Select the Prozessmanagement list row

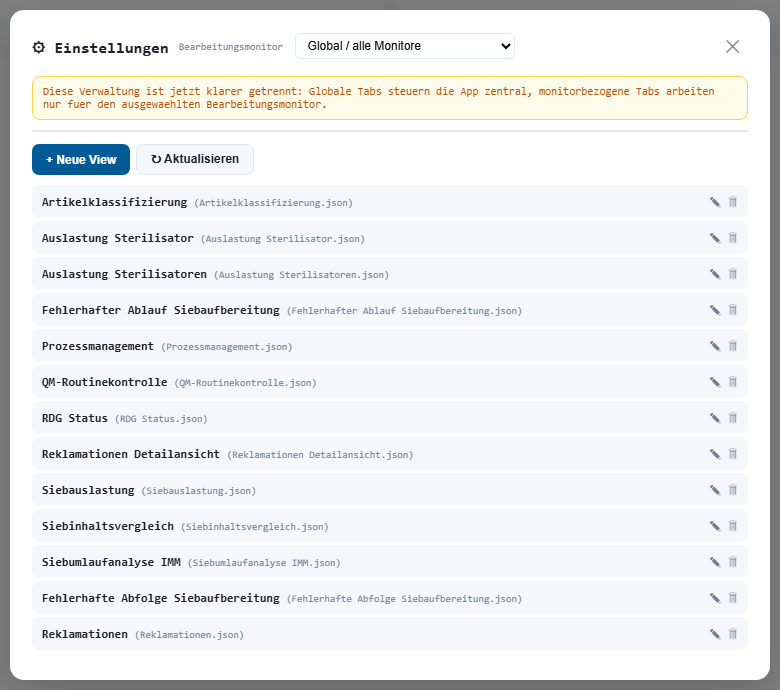pos(98,346)
